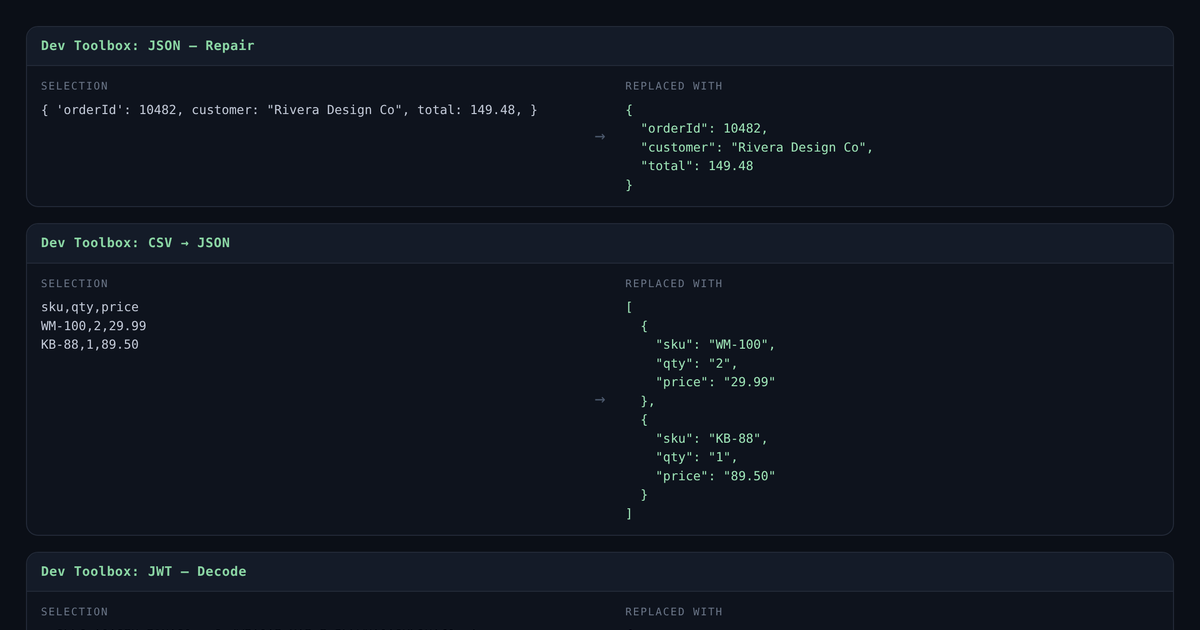The width and height of the screenshot is (1200, 630).
Task: Click the JSON line "qty": "1",
Action: 697,457
